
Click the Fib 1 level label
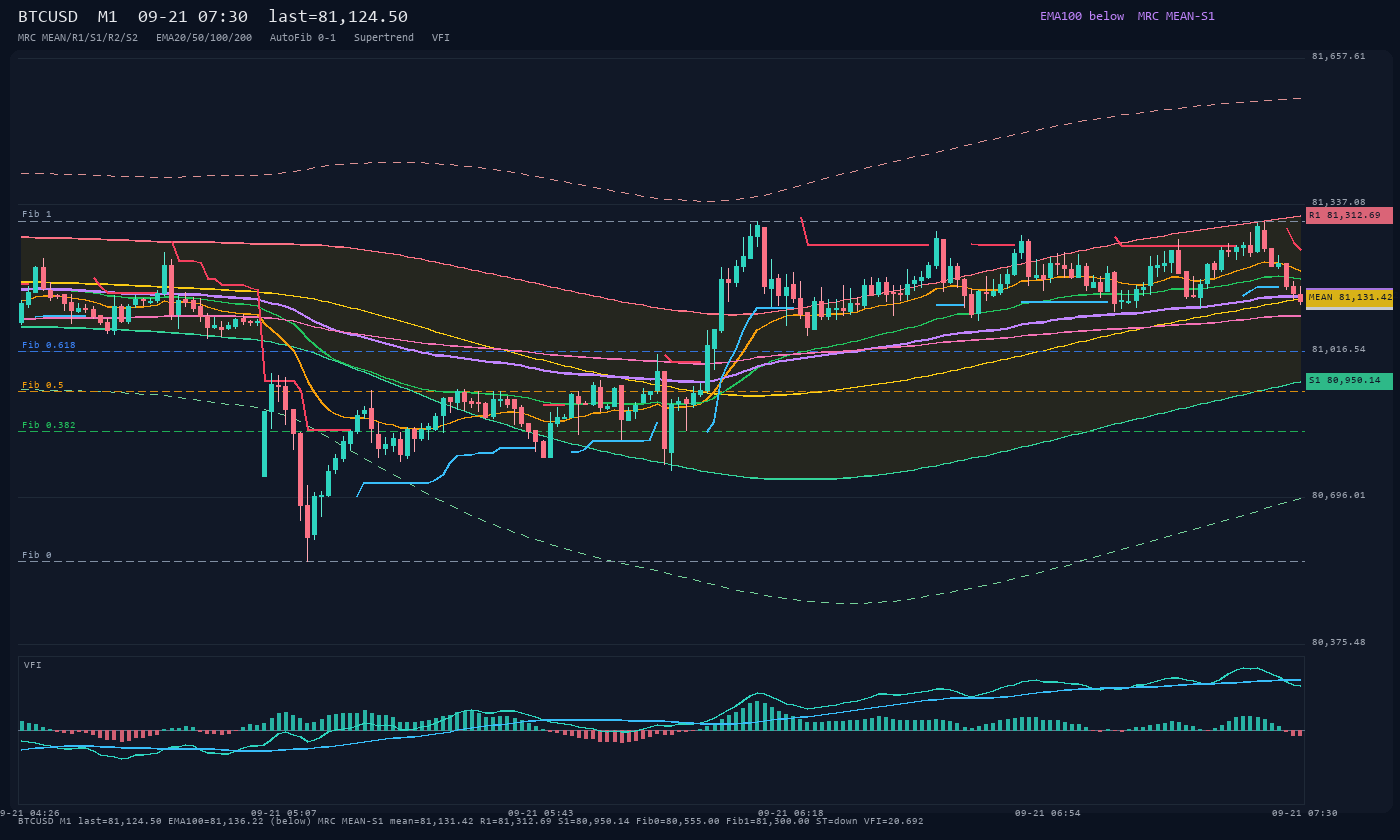tap(37, 214)
